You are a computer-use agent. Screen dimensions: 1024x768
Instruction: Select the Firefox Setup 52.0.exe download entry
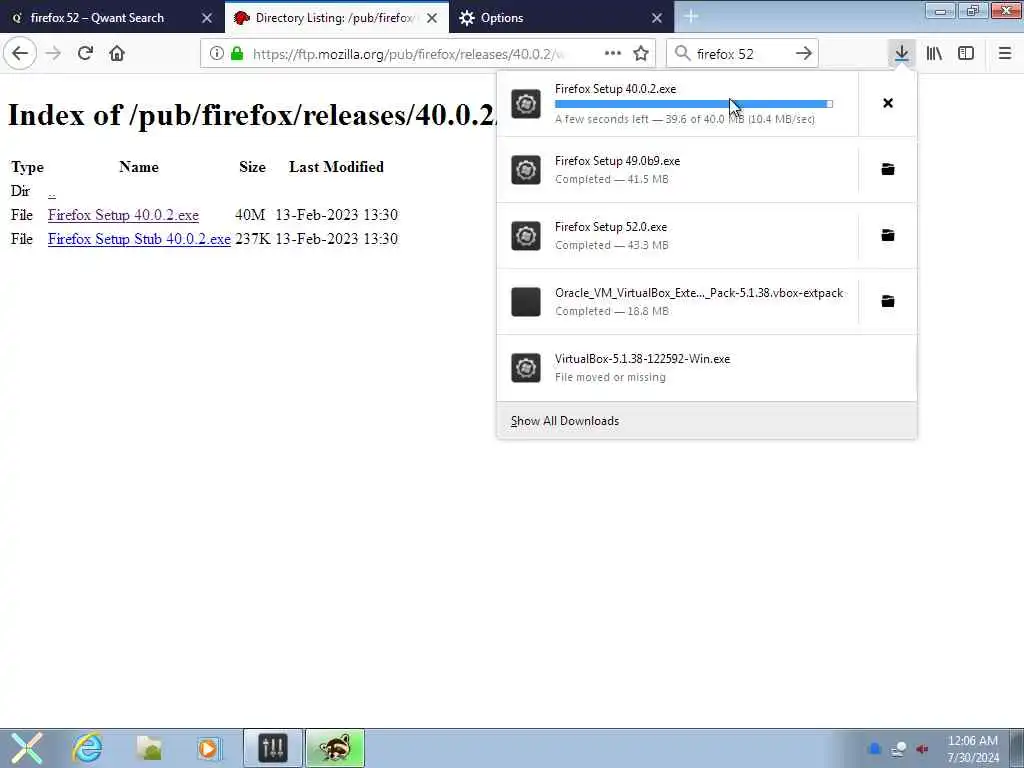(x=677, y=236)
